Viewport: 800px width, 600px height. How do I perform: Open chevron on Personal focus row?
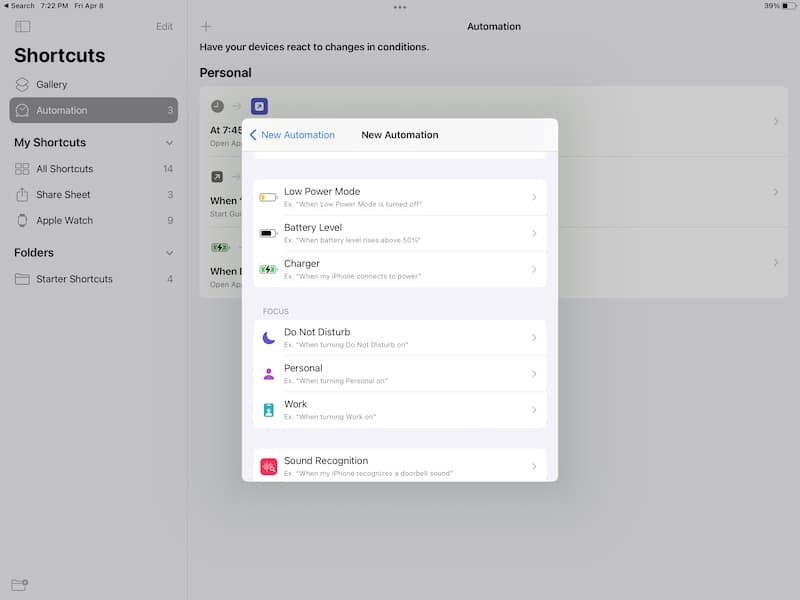tap(534, 374)
